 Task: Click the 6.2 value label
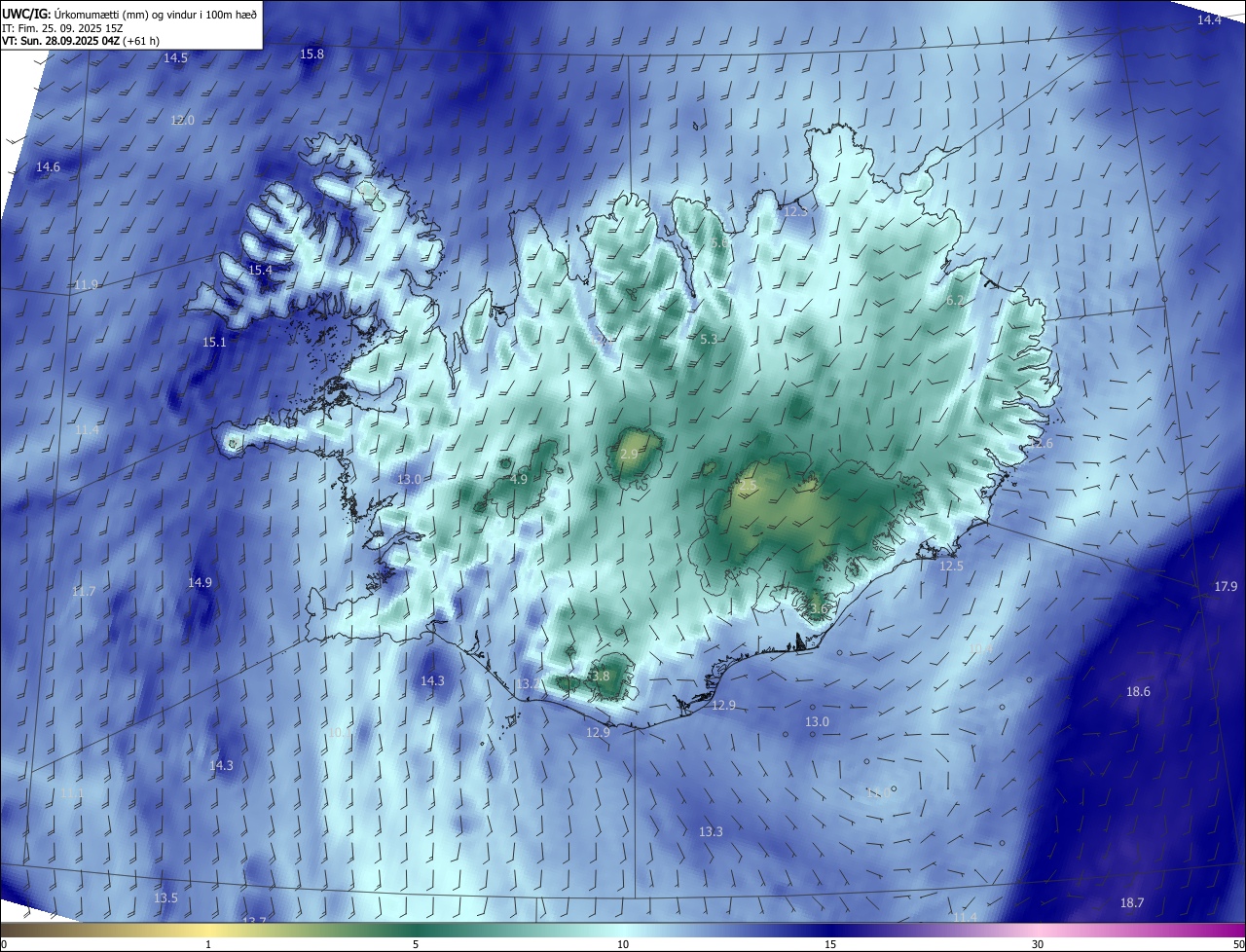tap(954, 301)
